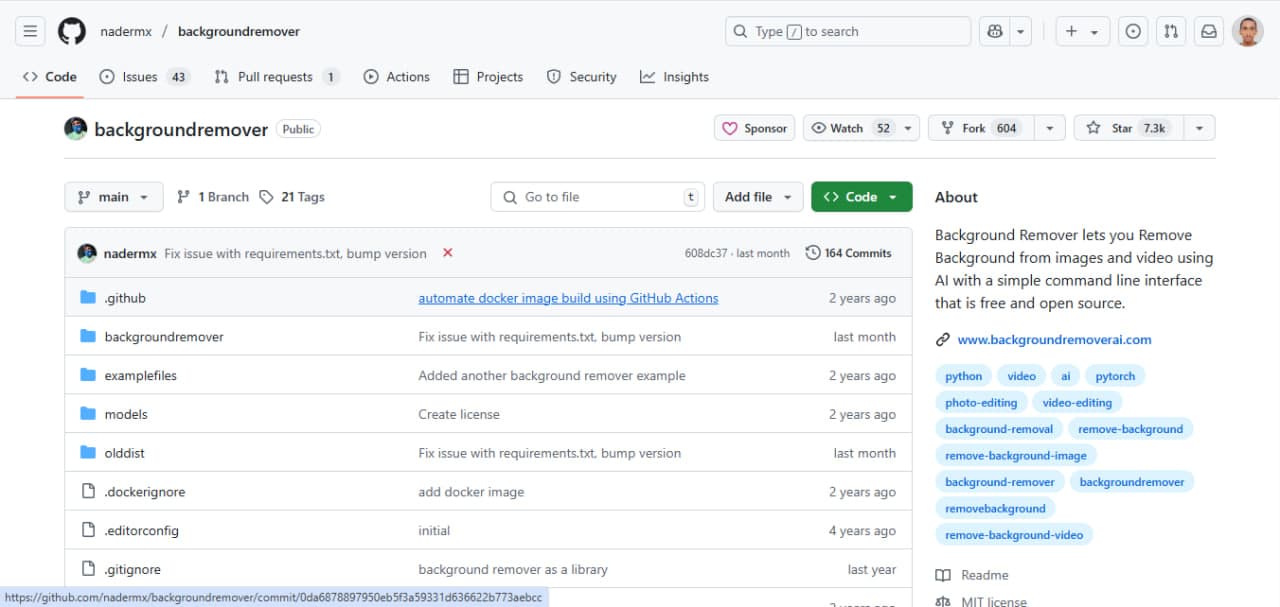The width and height of the screenshot is (1280, 607).
Task: Switch to the Security tab
Action: 582,77
